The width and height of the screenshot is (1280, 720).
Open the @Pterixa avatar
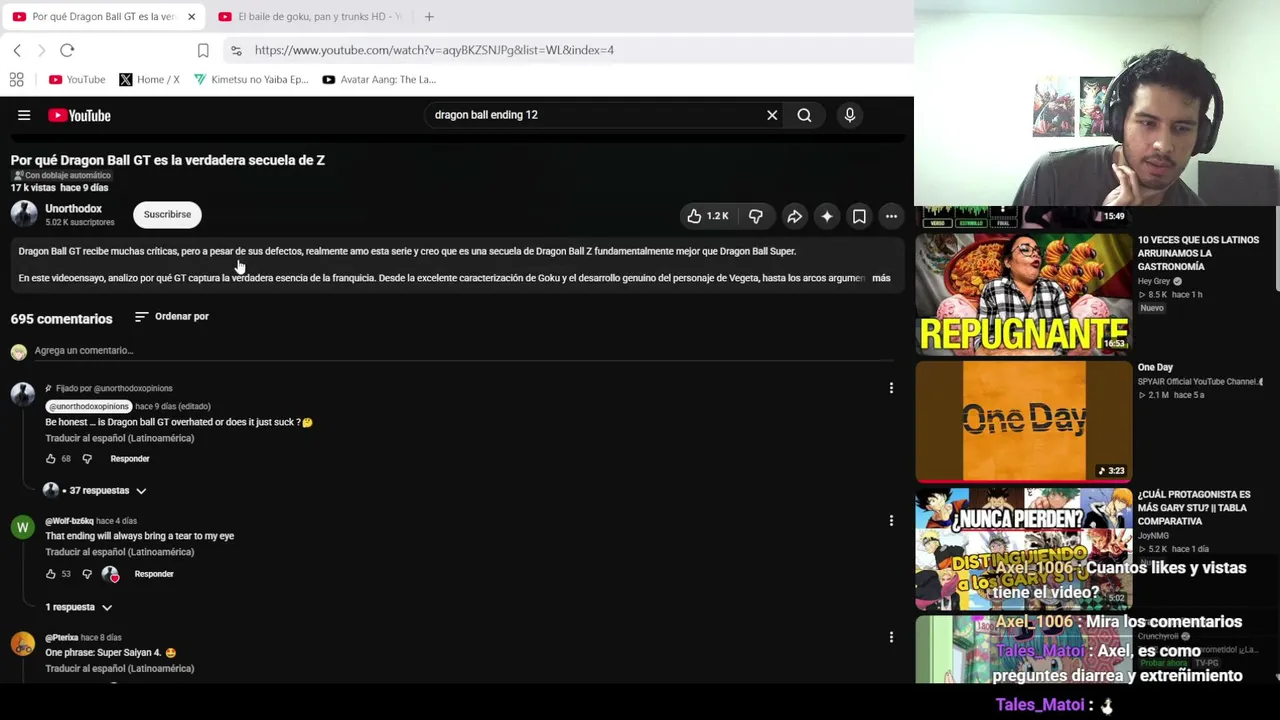point(22,643)
